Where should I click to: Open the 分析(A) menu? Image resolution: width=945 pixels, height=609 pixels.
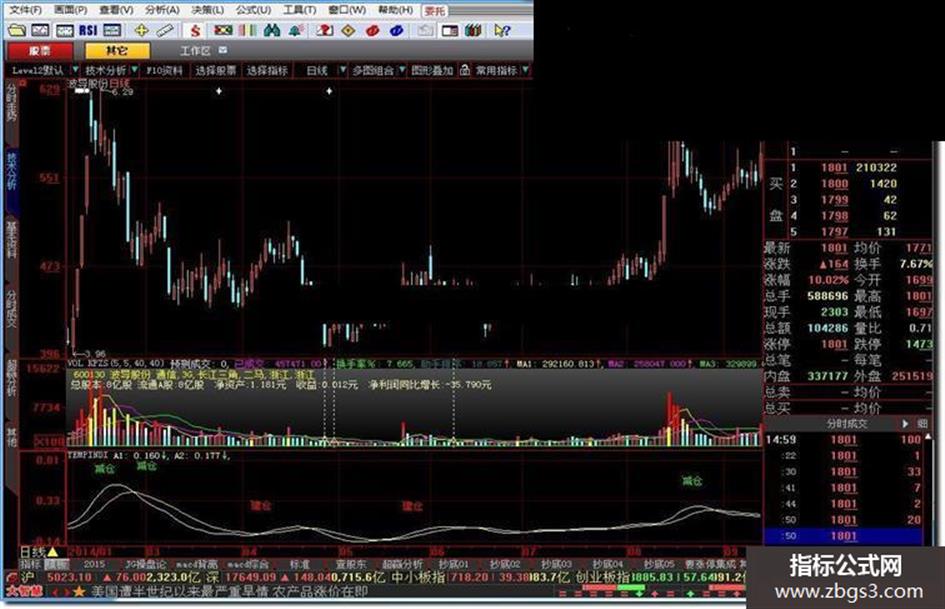(162, 10)
